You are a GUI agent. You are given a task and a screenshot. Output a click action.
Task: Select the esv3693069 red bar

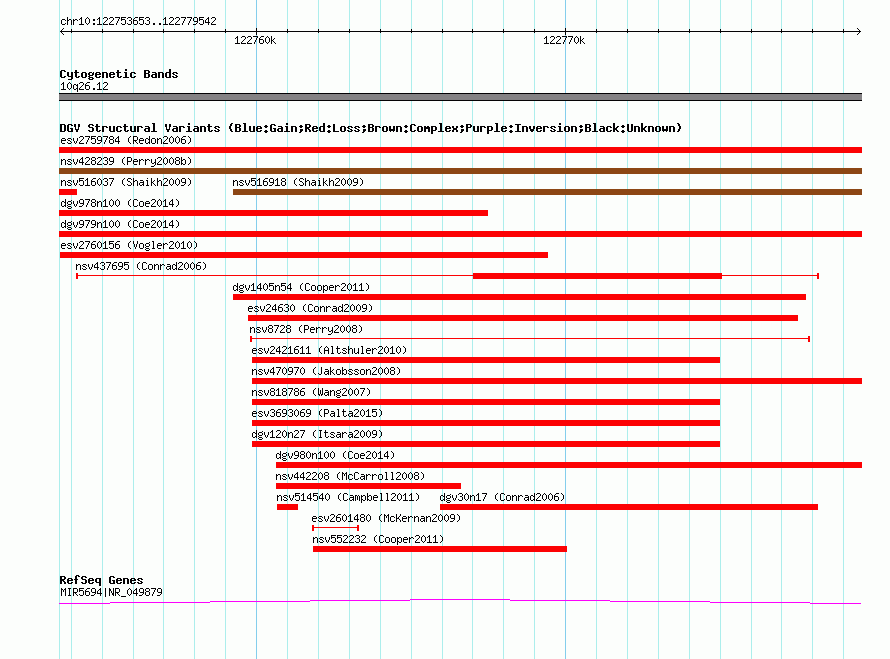click(486, 423)
